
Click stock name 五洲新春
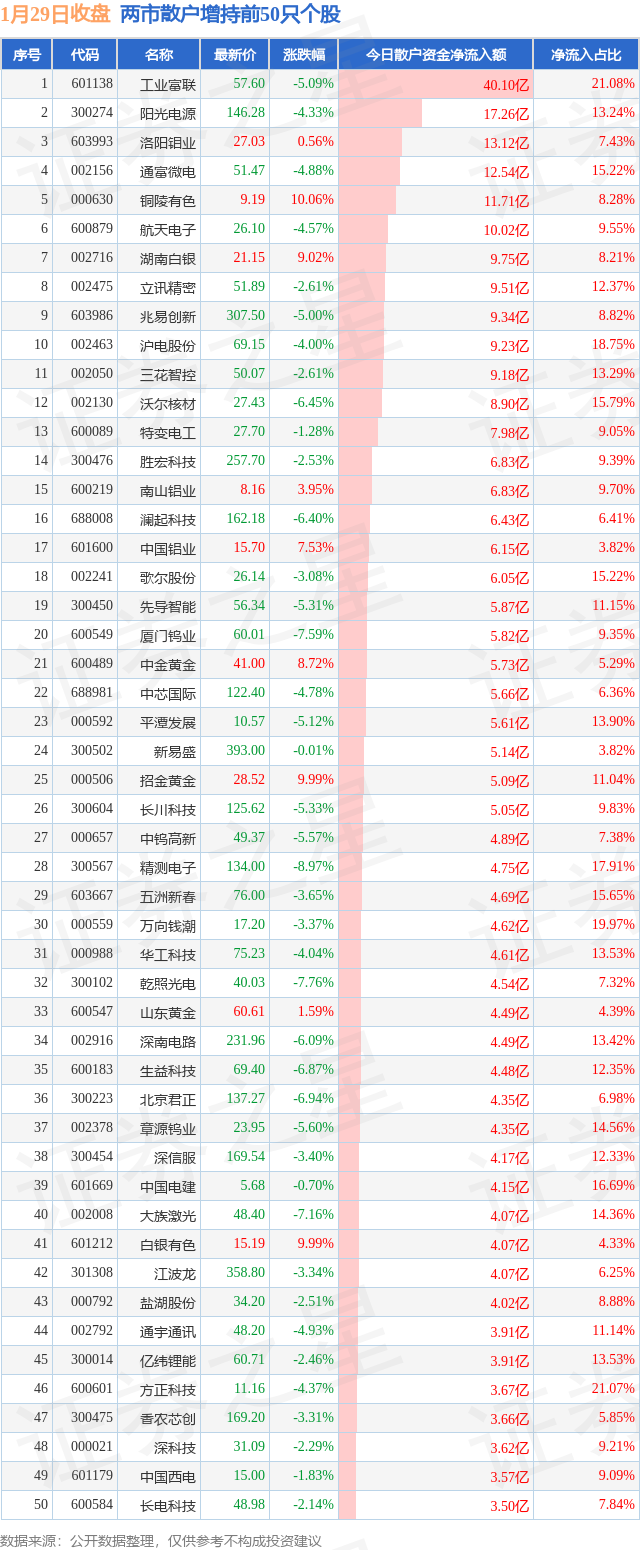(x=168, y=896)
